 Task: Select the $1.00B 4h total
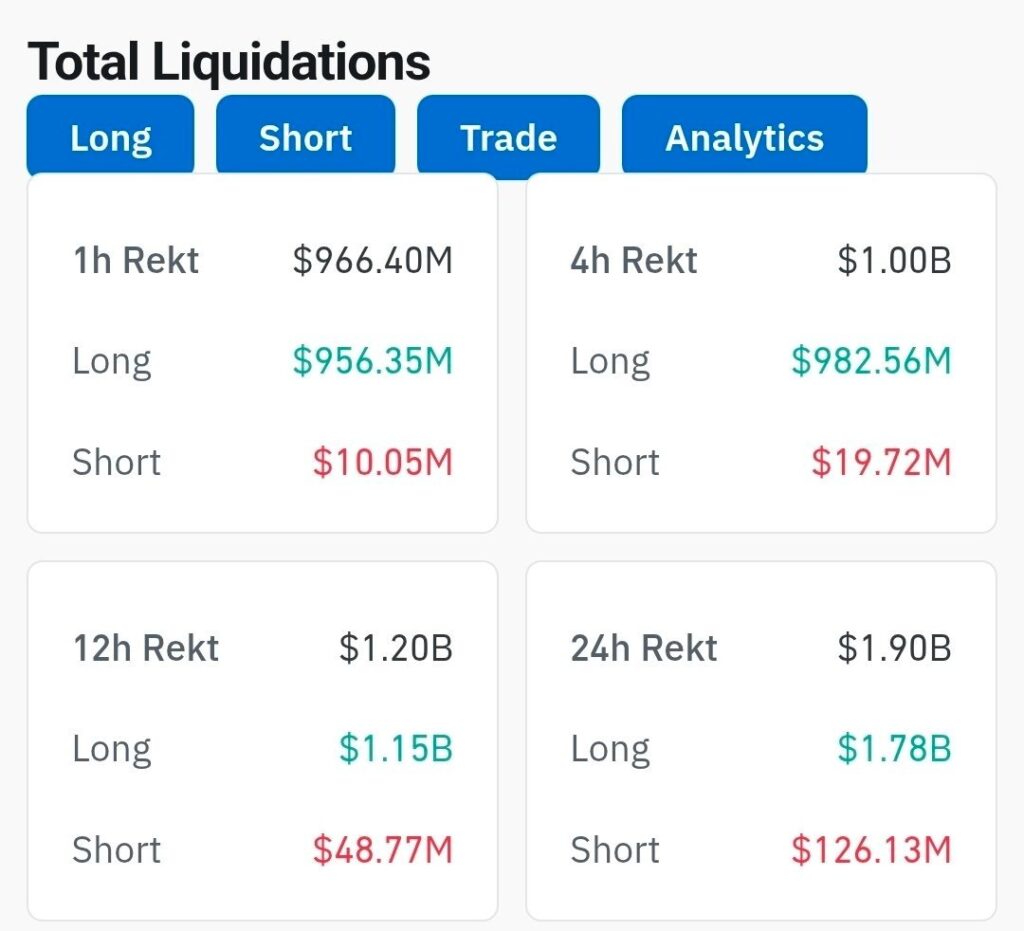(894, 261)
